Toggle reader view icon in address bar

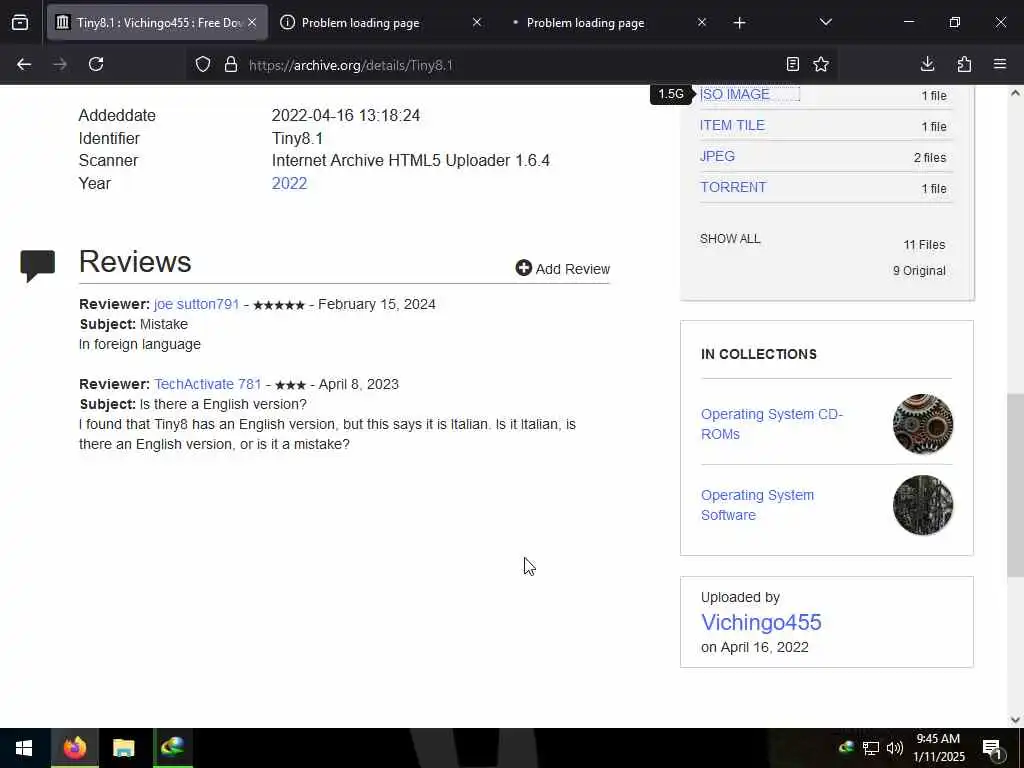(x=792, y=64)
